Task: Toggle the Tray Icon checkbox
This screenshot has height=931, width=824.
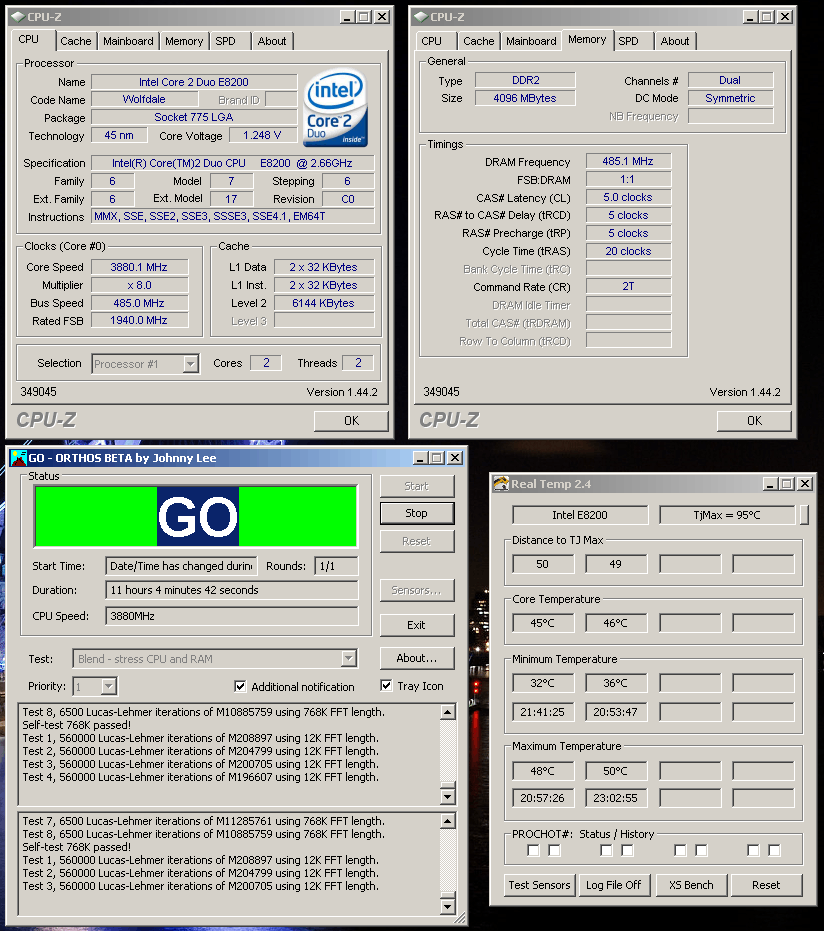Action: point(386,686)
